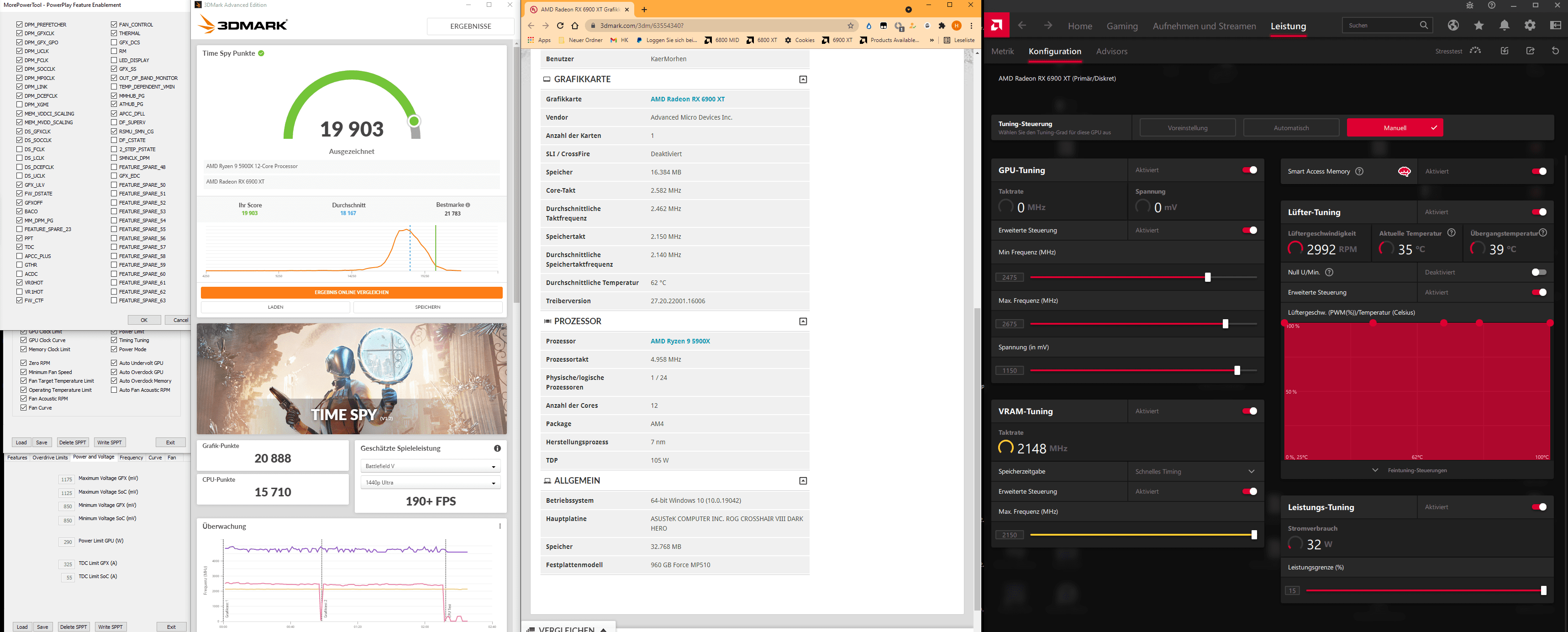Open Chrome extensions puzzle icon
The width and height of the screenshot is (1568, 632).
[x=942, y=26]
